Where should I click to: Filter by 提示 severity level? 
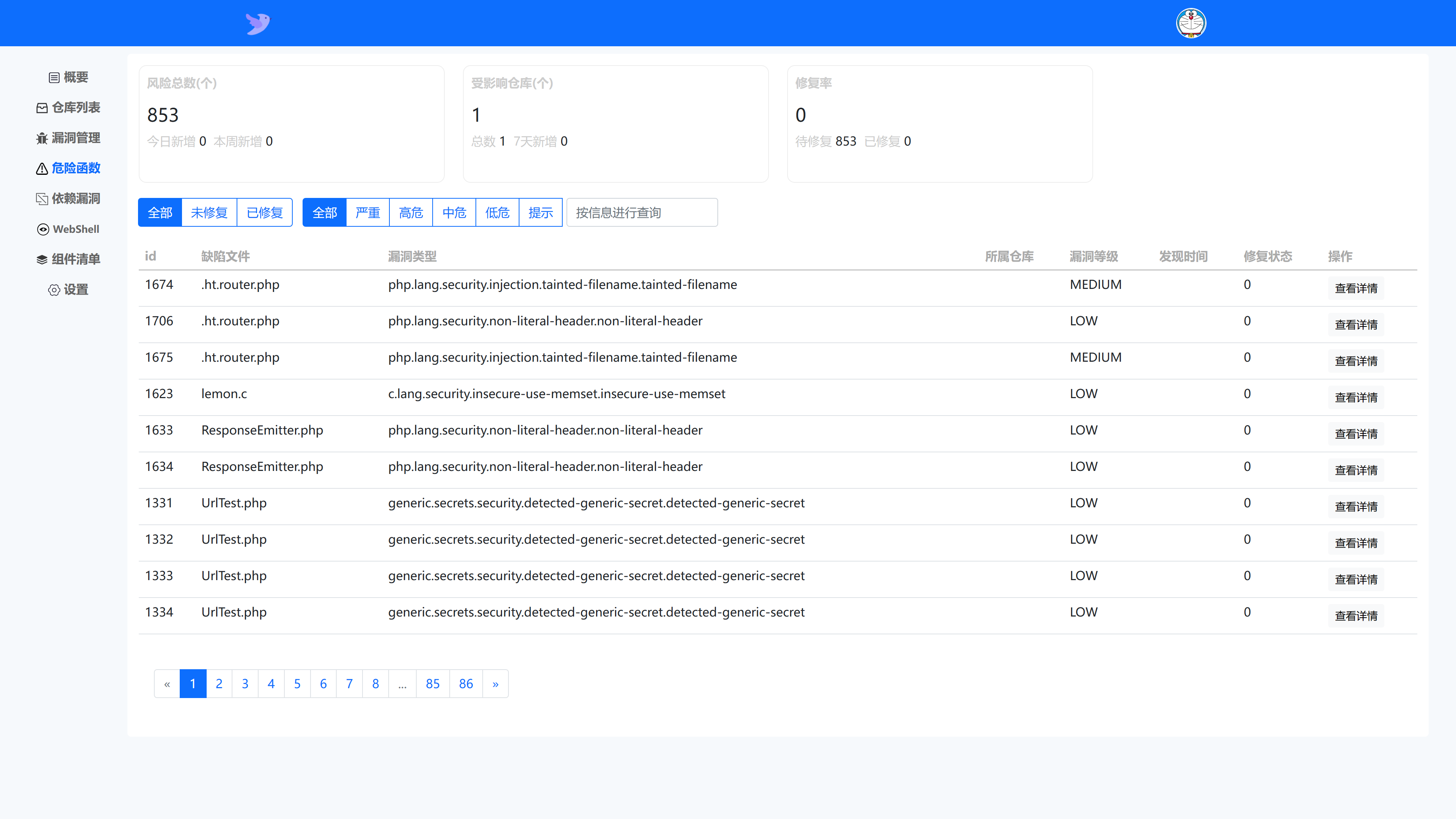[x=540, y=212]
